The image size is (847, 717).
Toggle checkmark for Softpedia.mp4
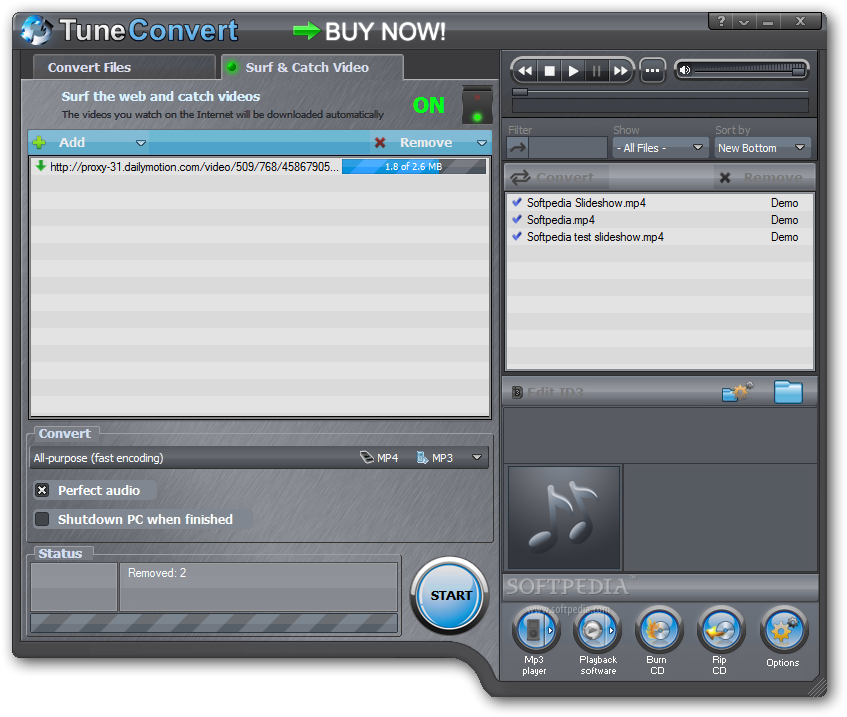tap(517, 219)
